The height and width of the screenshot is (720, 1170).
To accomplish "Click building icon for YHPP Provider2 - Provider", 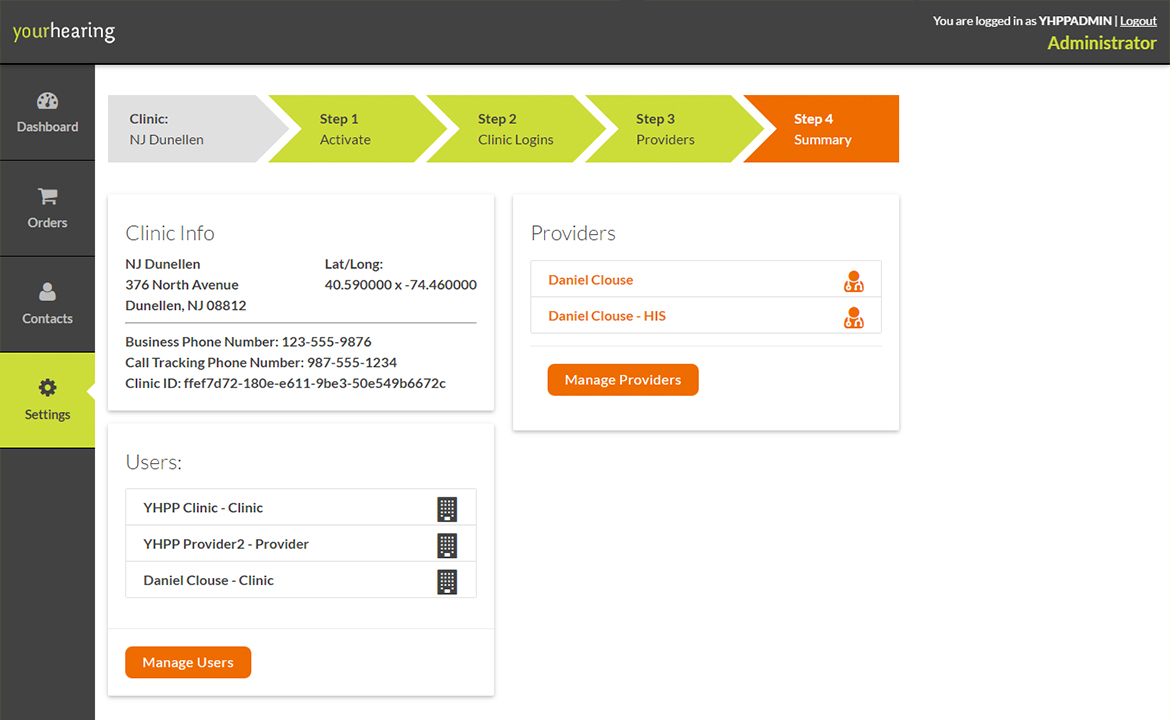I will (x=447, y=545).
